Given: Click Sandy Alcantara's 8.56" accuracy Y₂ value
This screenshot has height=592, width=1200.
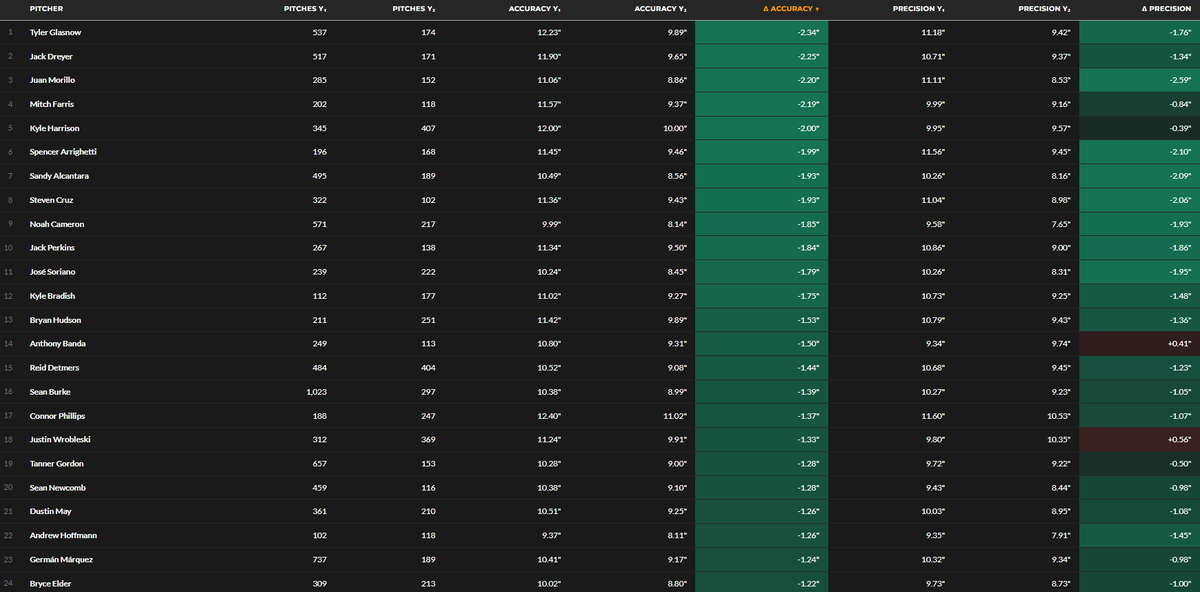Looking at the screenshot, I should point(676,176).
